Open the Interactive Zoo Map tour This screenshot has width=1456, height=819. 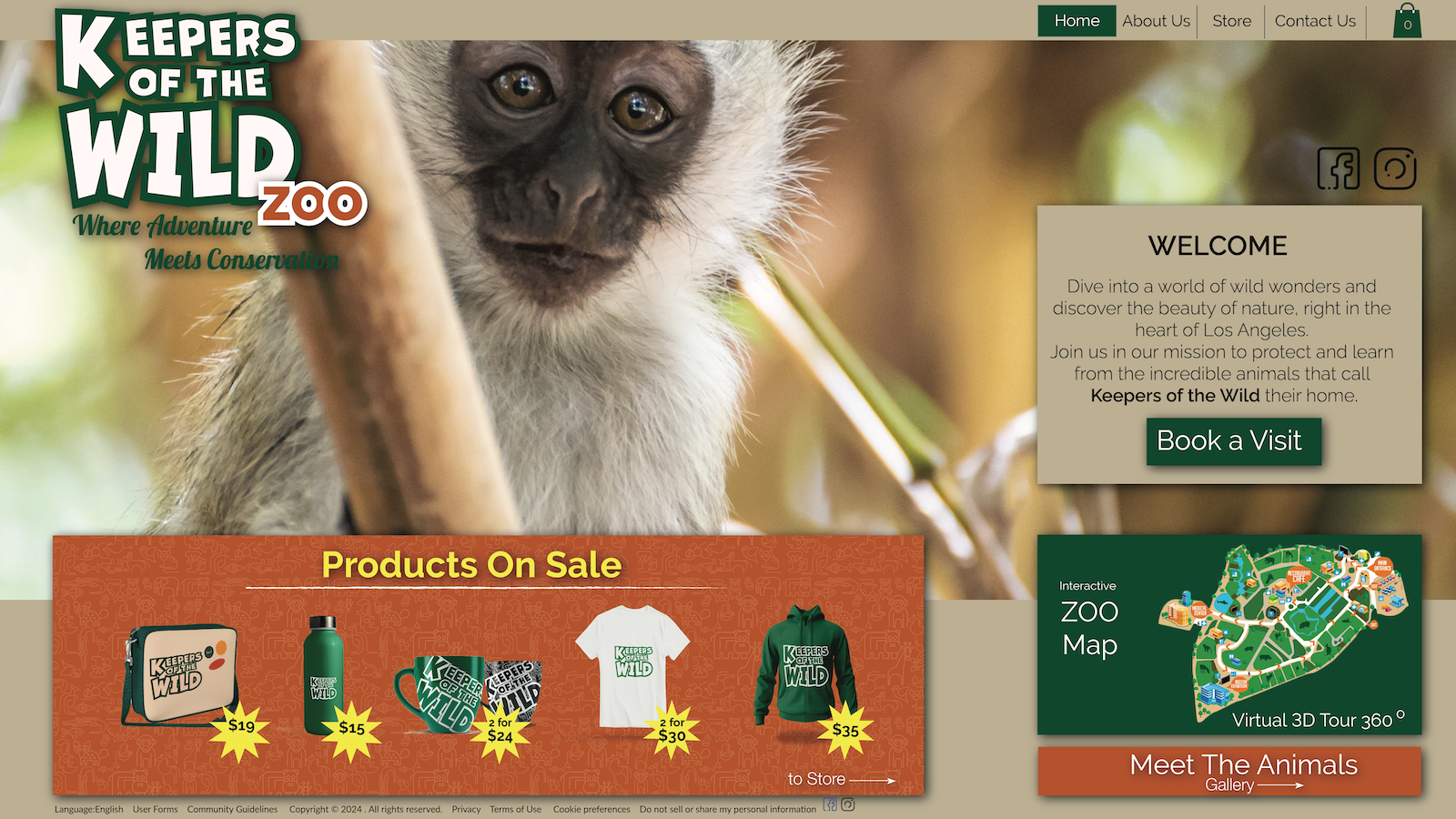point(1229,634)
